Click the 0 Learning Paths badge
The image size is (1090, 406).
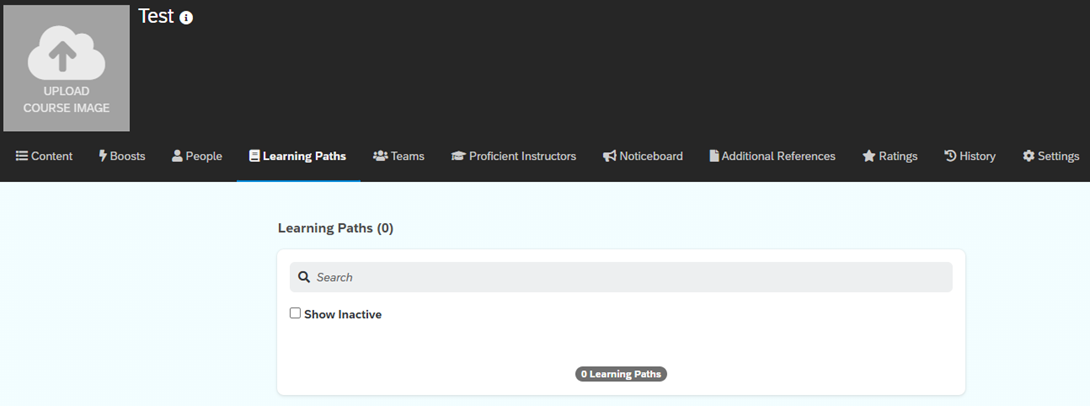[621, 374]
